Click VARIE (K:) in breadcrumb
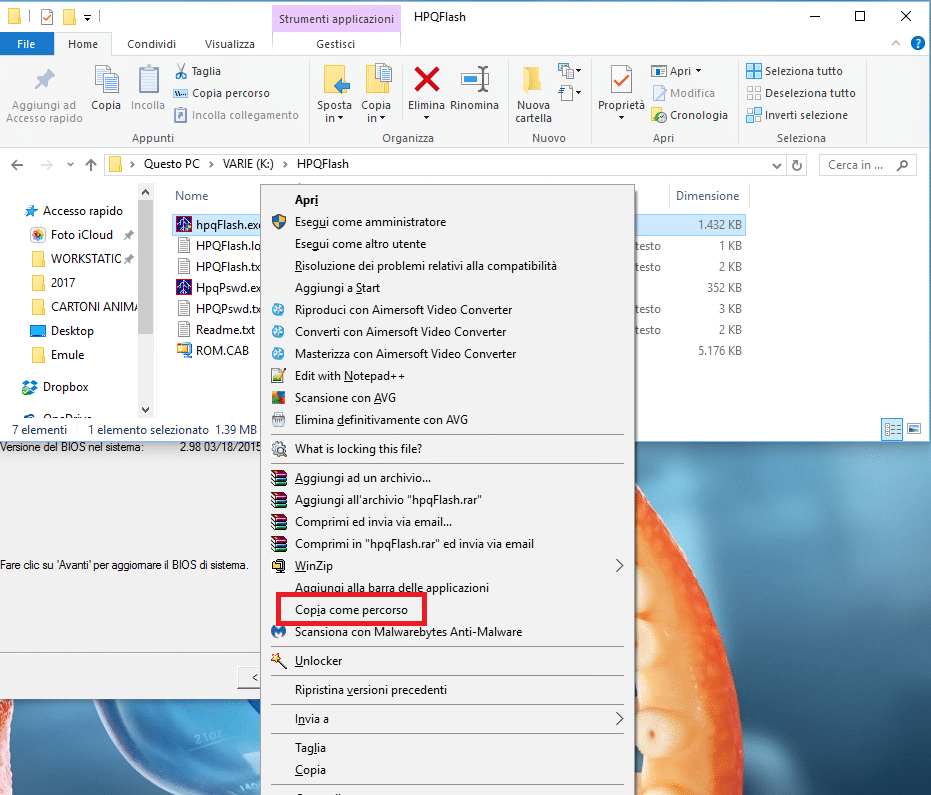 pyautogui.click(x=248, y=164)
